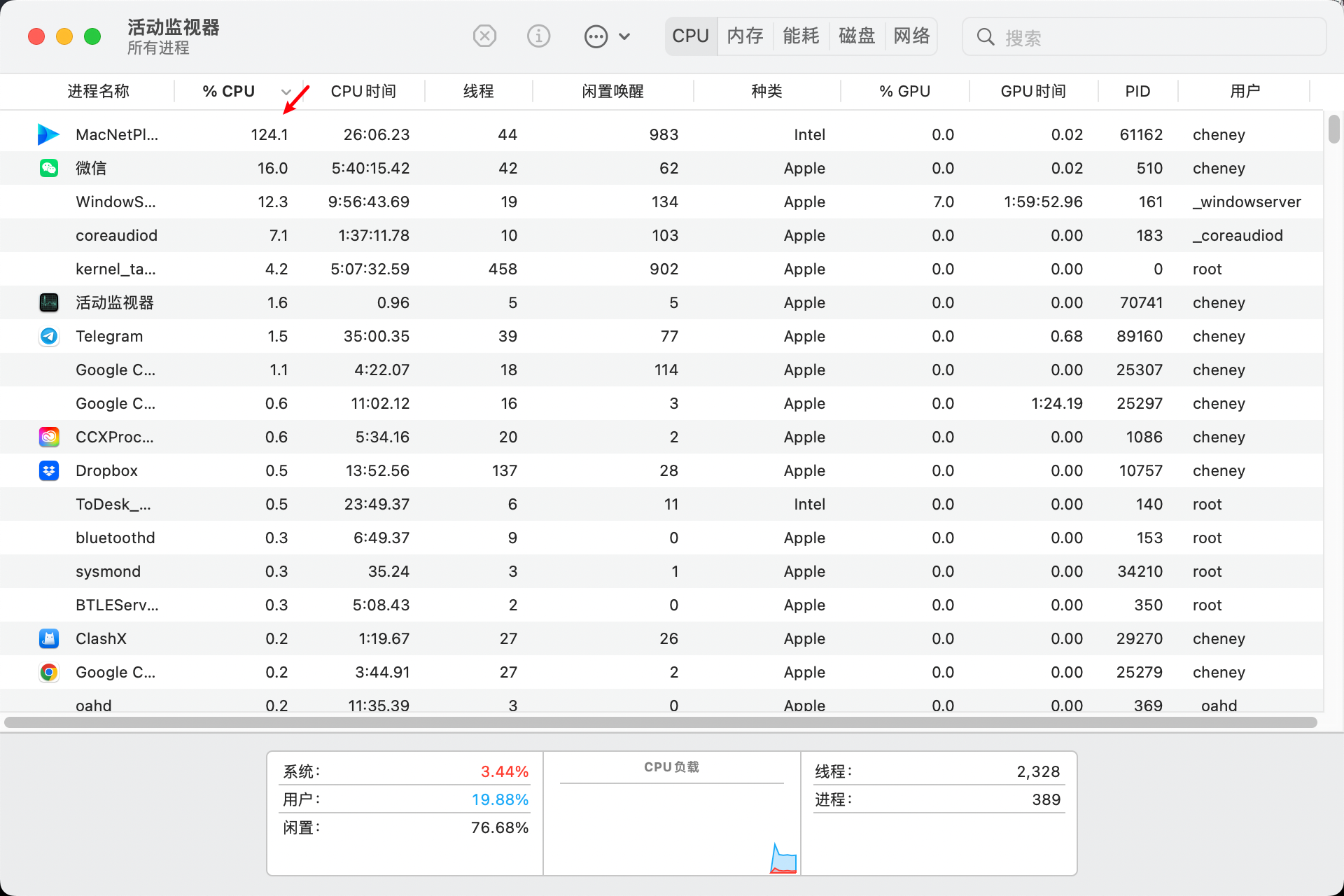1344x896 pixels.
Task: Click the ClashX cat icon
Action: coord(49,638)
